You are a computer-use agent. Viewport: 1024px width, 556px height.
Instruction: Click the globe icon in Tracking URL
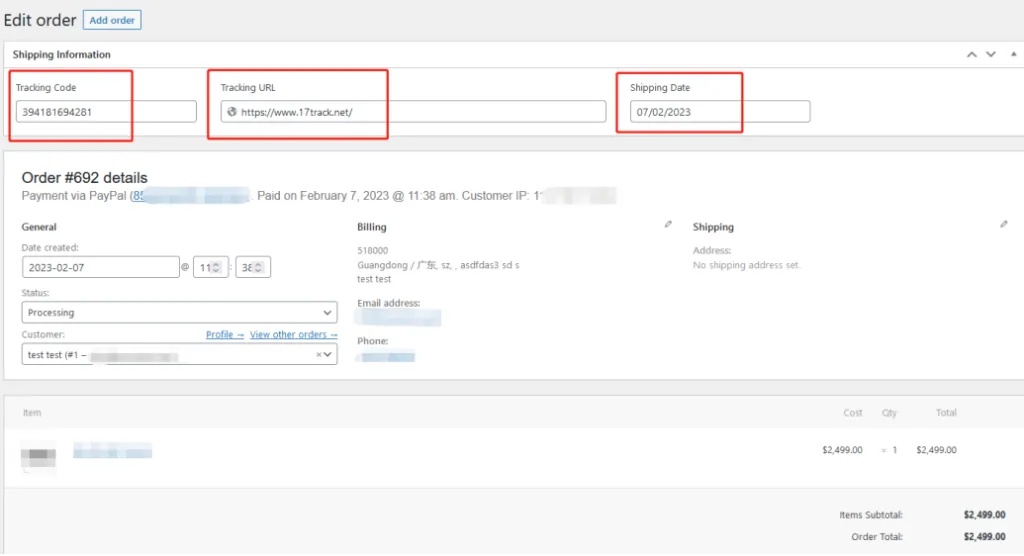[x=232, y=112]
